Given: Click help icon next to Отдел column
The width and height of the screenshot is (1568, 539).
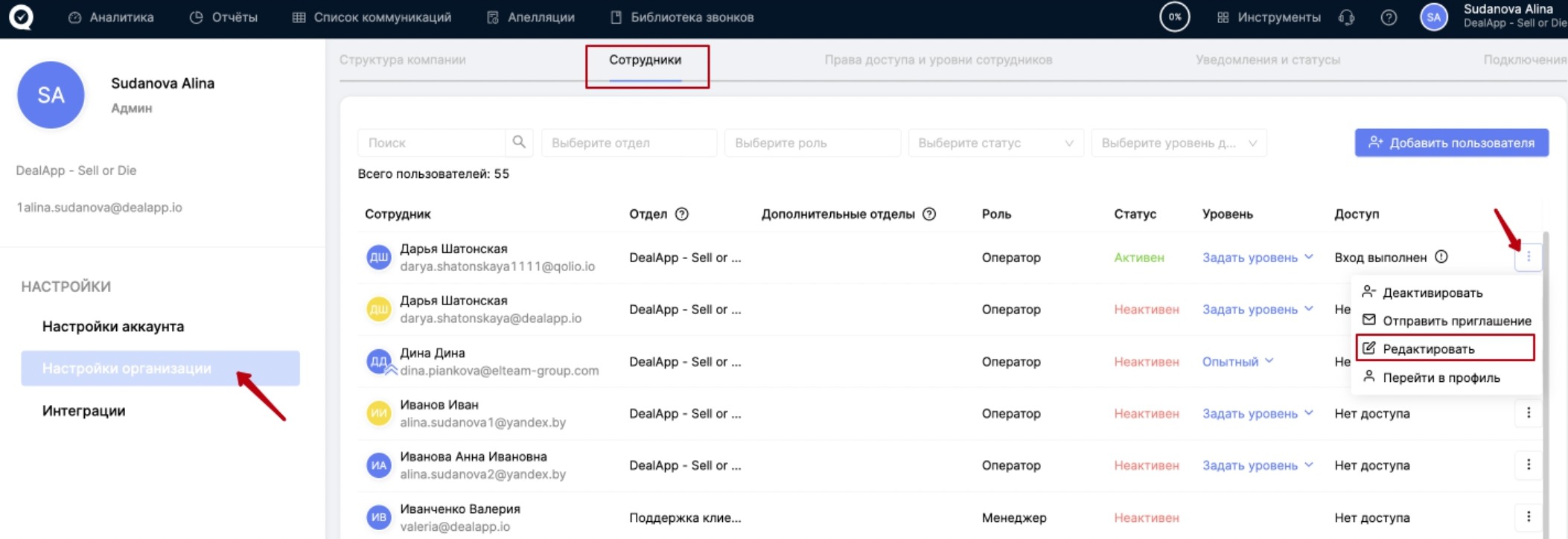Looking at the screenshot, I should tap(681, 214).
